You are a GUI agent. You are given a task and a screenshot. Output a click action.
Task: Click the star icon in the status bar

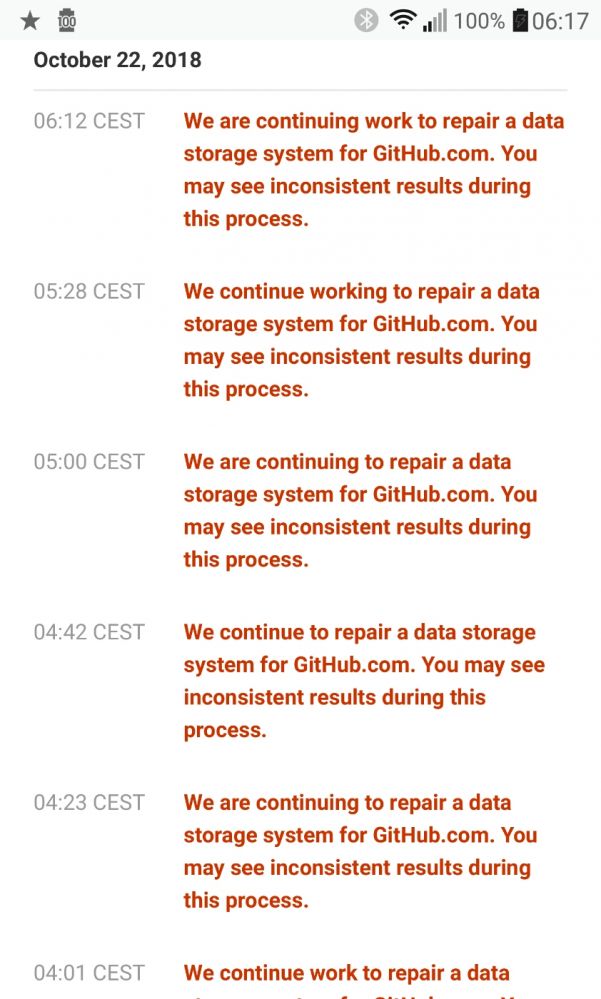[29, 20]
